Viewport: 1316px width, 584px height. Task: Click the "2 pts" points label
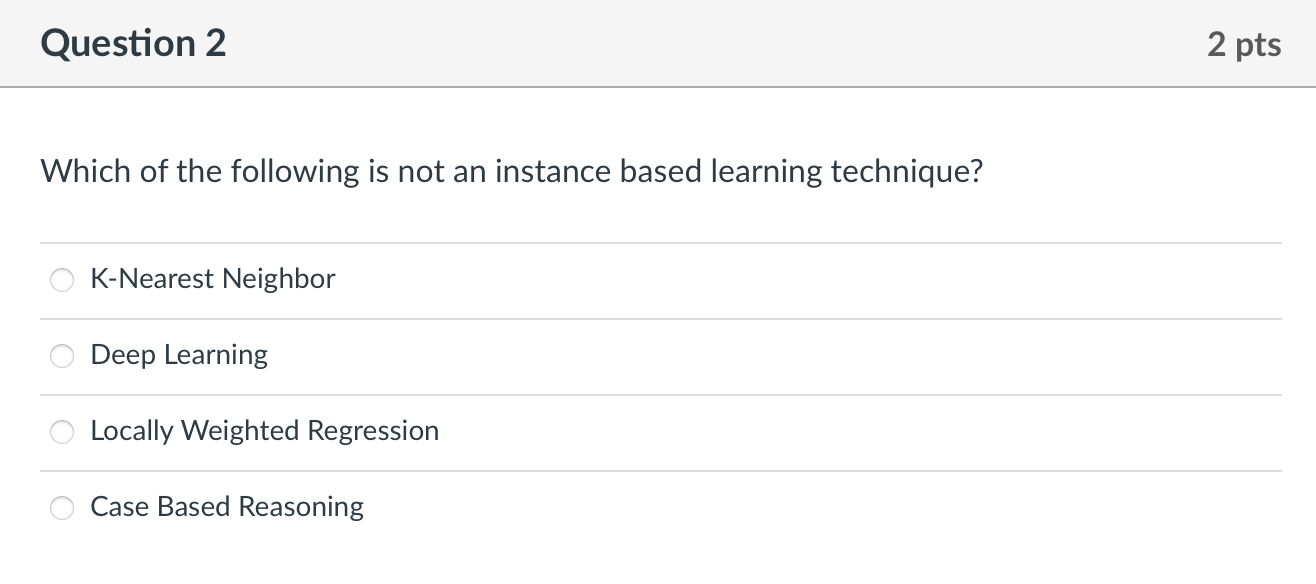pos(1243,45)
